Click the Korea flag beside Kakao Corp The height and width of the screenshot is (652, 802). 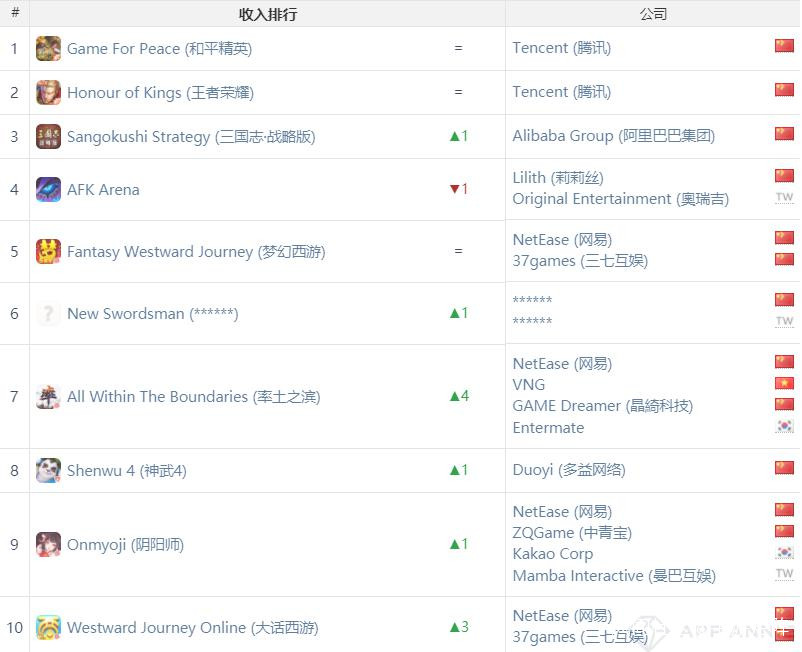[784, 552]
